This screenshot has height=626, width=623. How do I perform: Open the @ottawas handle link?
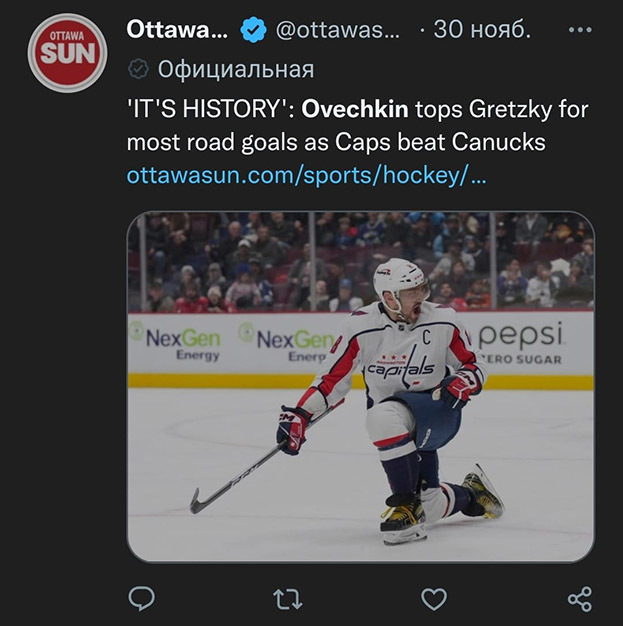[x=336, y=31]
